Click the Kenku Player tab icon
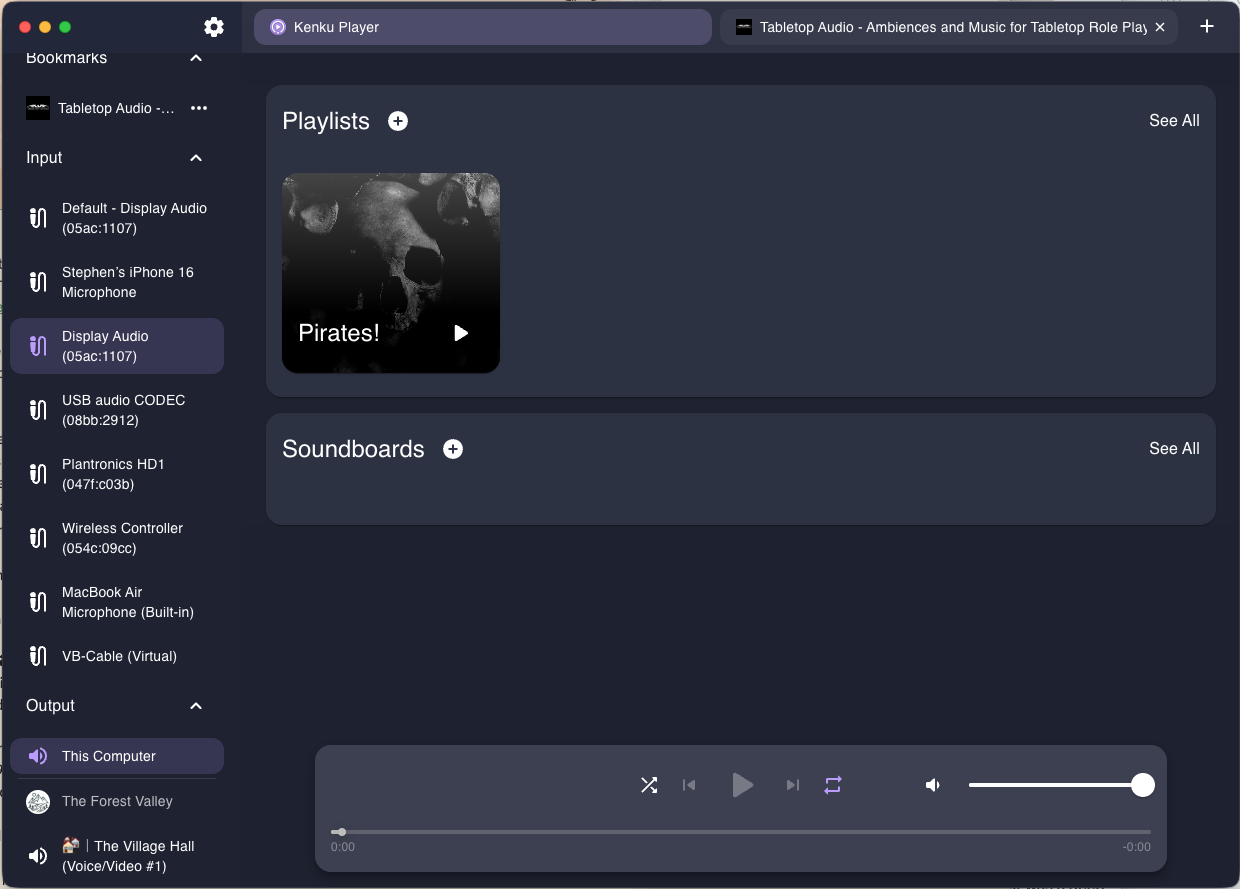The image size is (1240, 889). (278, 27)
